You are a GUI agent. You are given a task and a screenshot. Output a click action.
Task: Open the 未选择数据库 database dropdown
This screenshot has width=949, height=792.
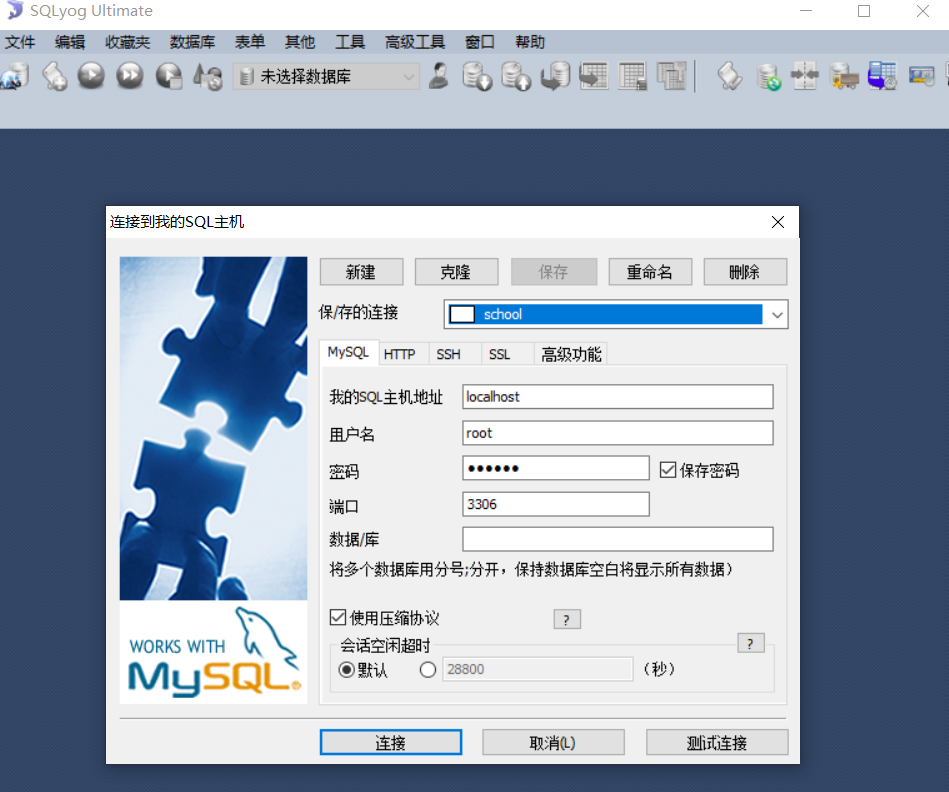(x=326, y=77)
